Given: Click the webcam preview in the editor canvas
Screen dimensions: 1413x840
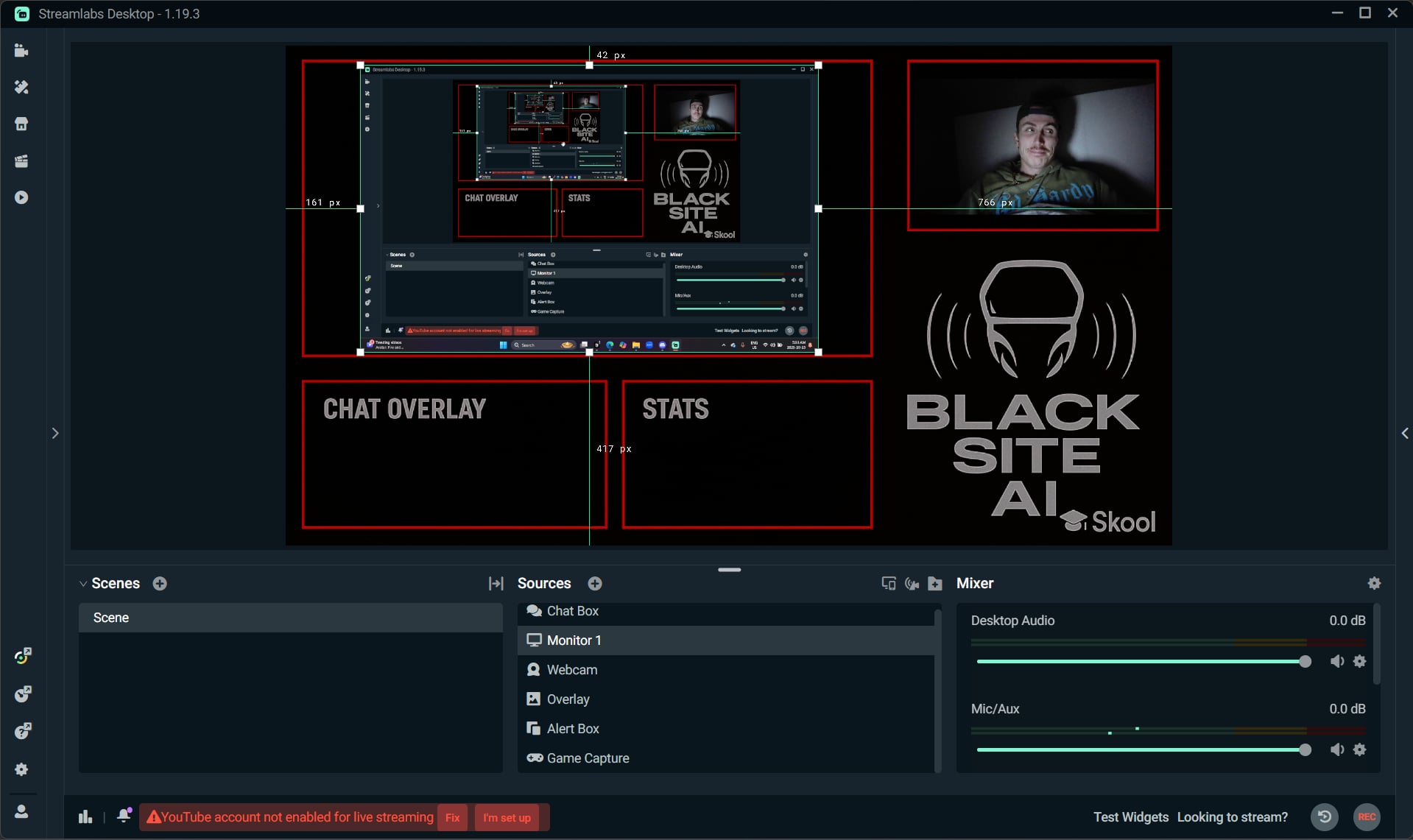Looking at the screenshot, I should [1032, 145].
